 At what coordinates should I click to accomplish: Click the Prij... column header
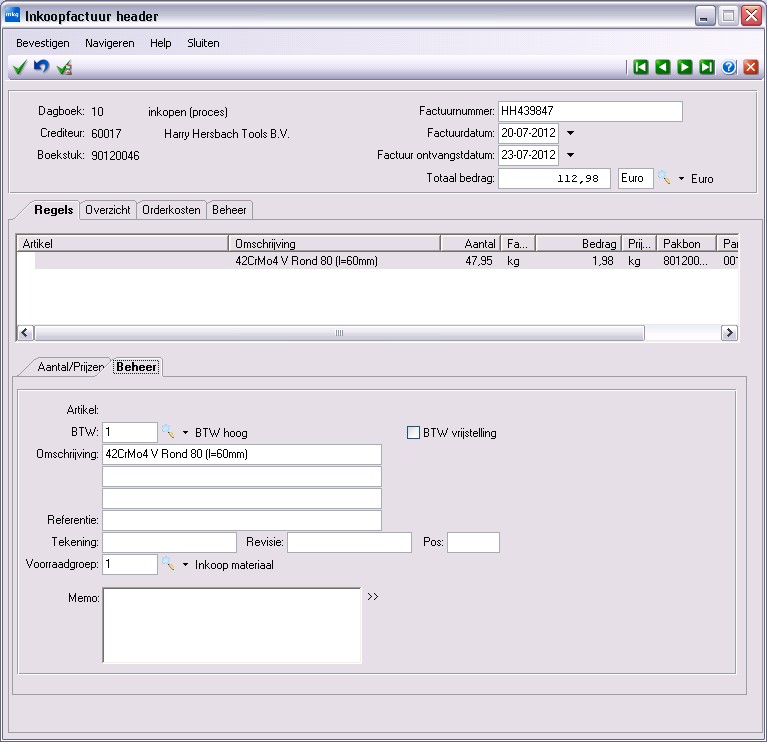point(639,244)
